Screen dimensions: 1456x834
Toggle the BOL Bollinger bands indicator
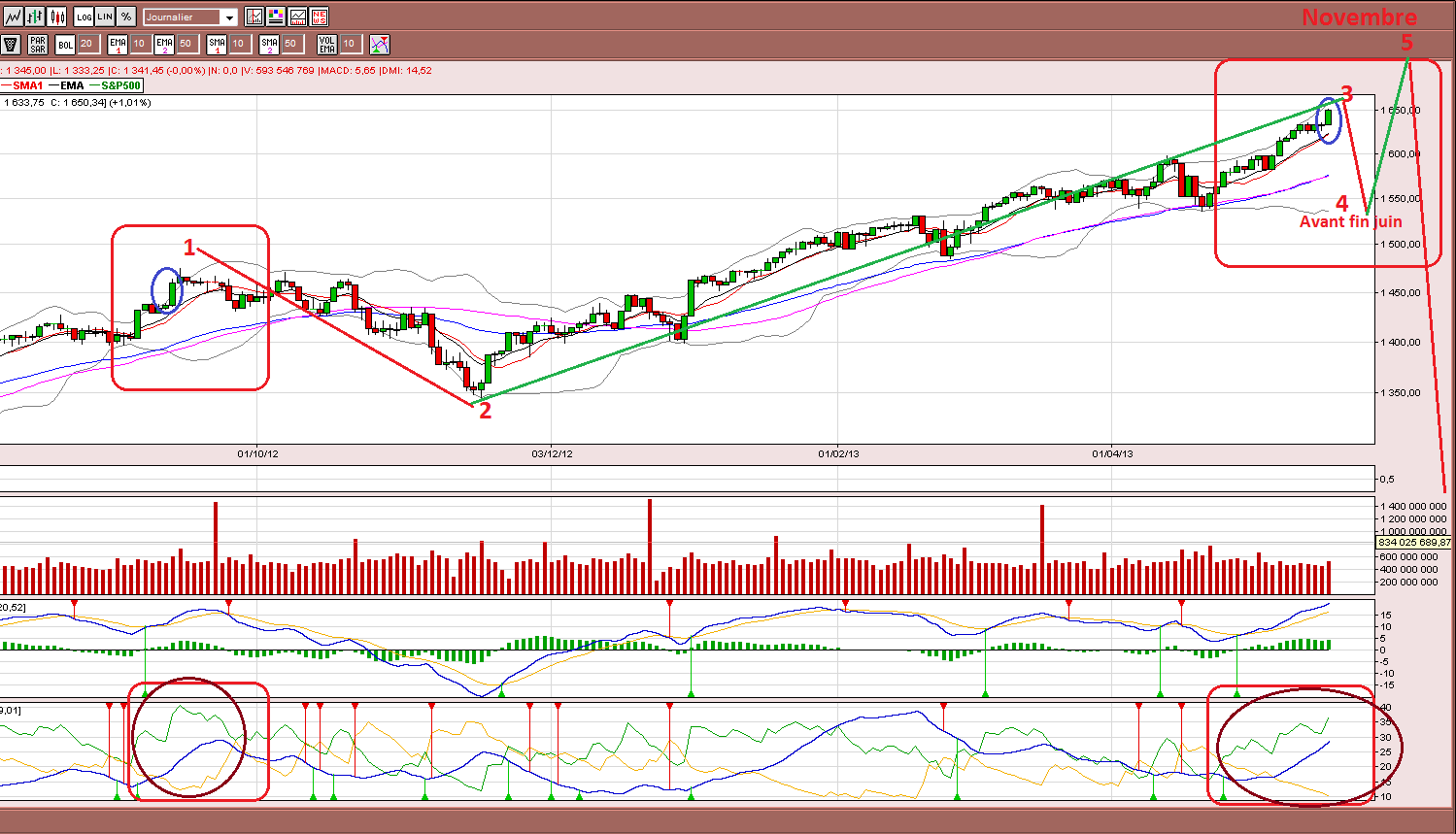tap(65, 45)
